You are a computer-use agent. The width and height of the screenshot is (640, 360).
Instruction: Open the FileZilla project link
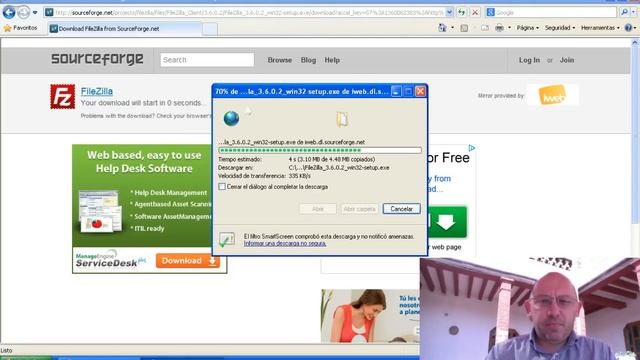click(x=97, y=91)
